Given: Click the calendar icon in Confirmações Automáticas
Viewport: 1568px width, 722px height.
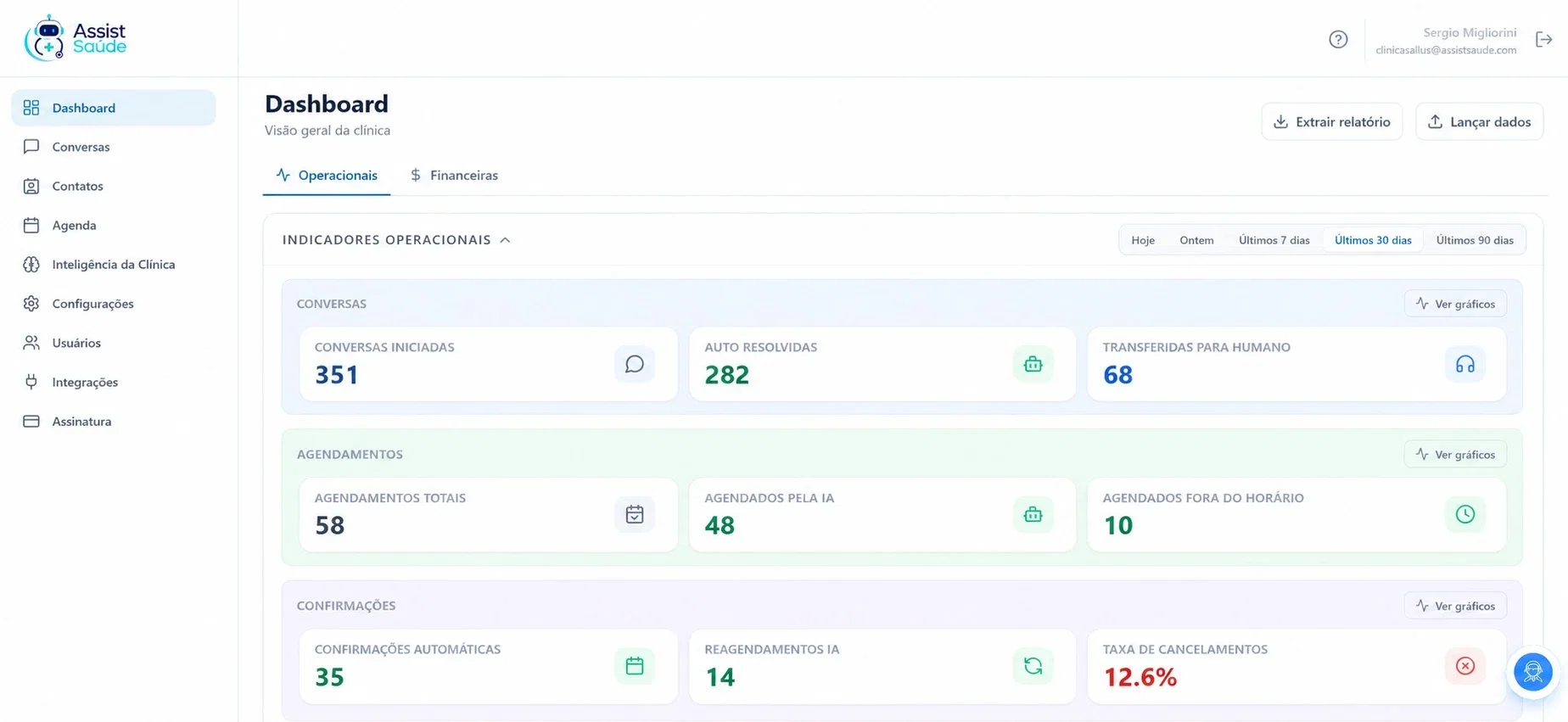Looking at the screenshot, I should point(635,666).
